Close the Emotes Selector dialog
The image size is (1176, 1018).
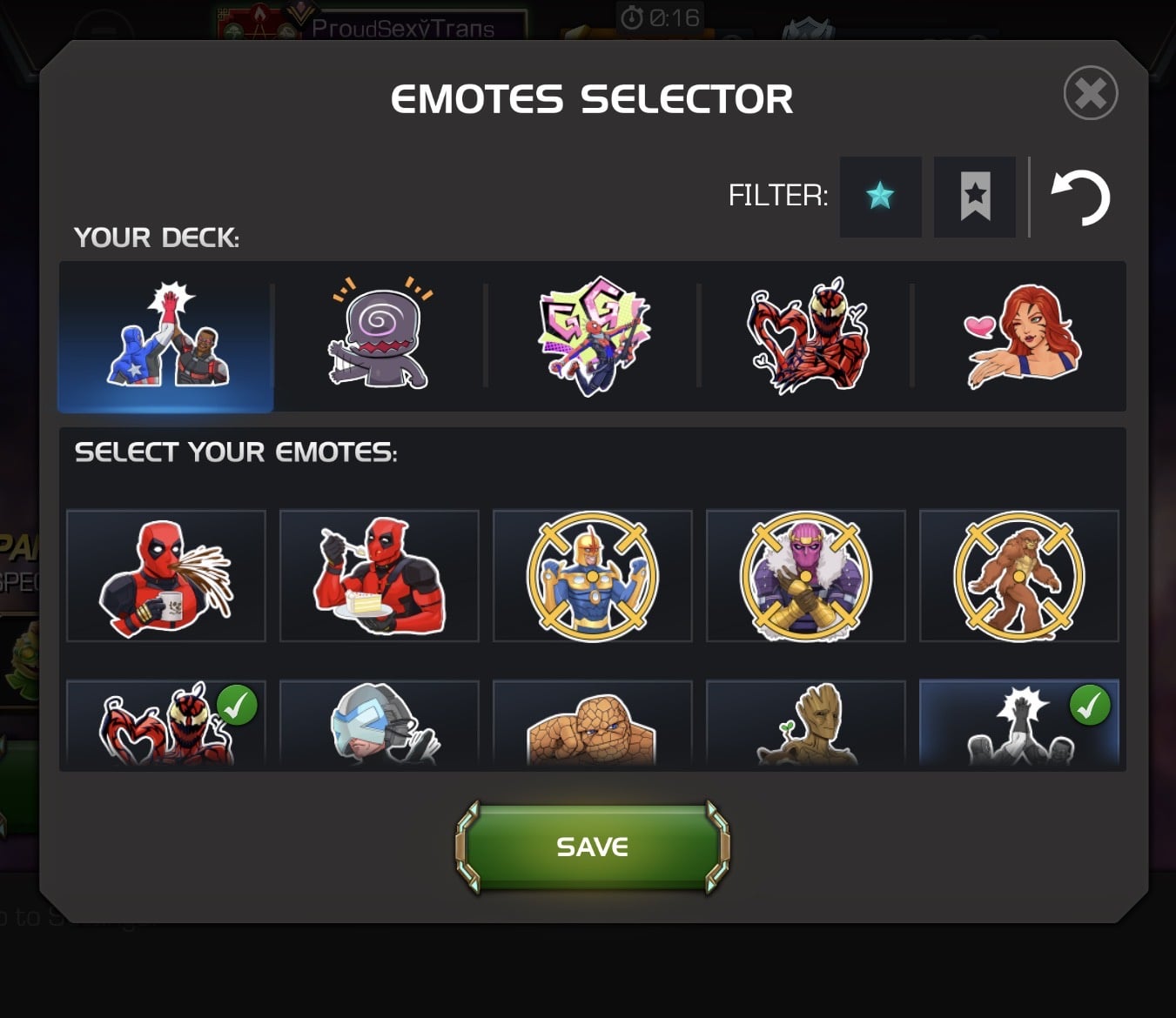pyautogui.click(x=1091, y=93)
